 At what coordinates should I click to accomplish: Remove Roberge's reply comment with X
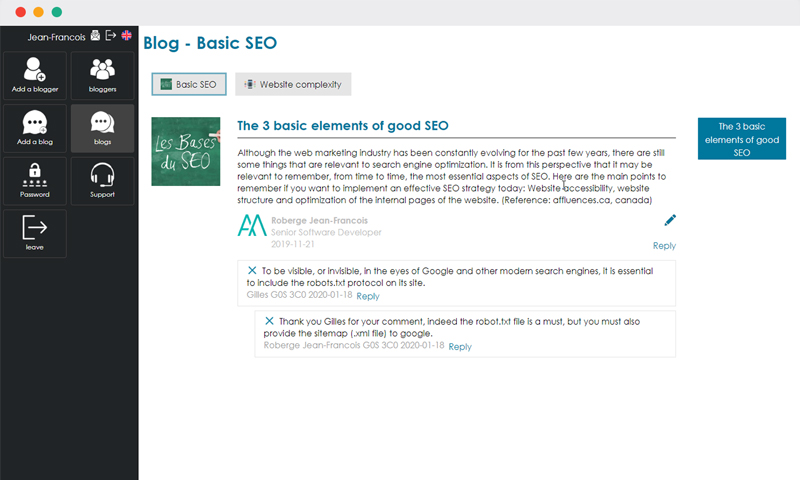(269, 321)
